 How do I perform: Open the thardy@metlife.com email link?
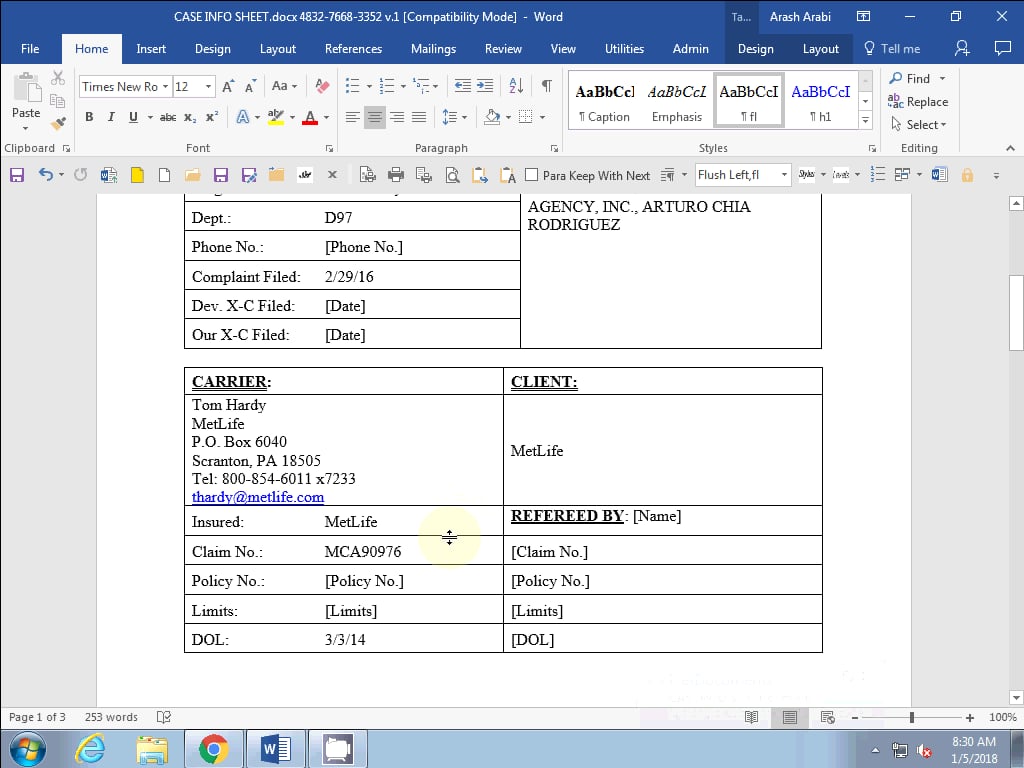point(258,497)
